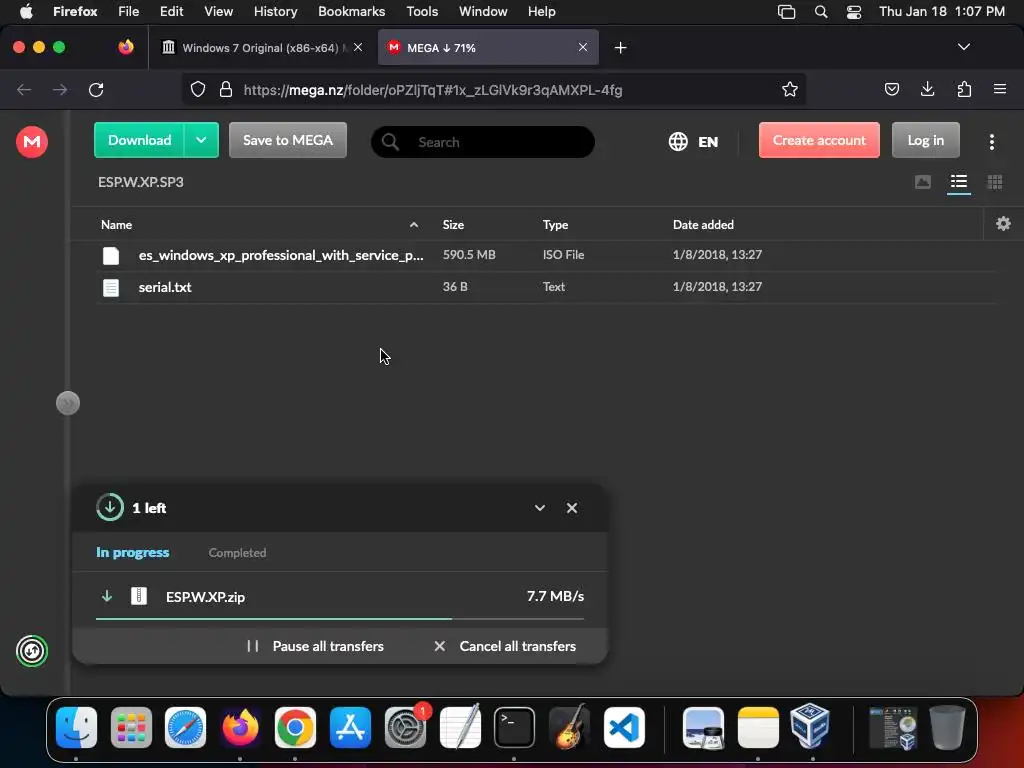Viewport: 1024px width, 768px height.
Task: Sort by Name column header
Action: (x=116, y=225)
